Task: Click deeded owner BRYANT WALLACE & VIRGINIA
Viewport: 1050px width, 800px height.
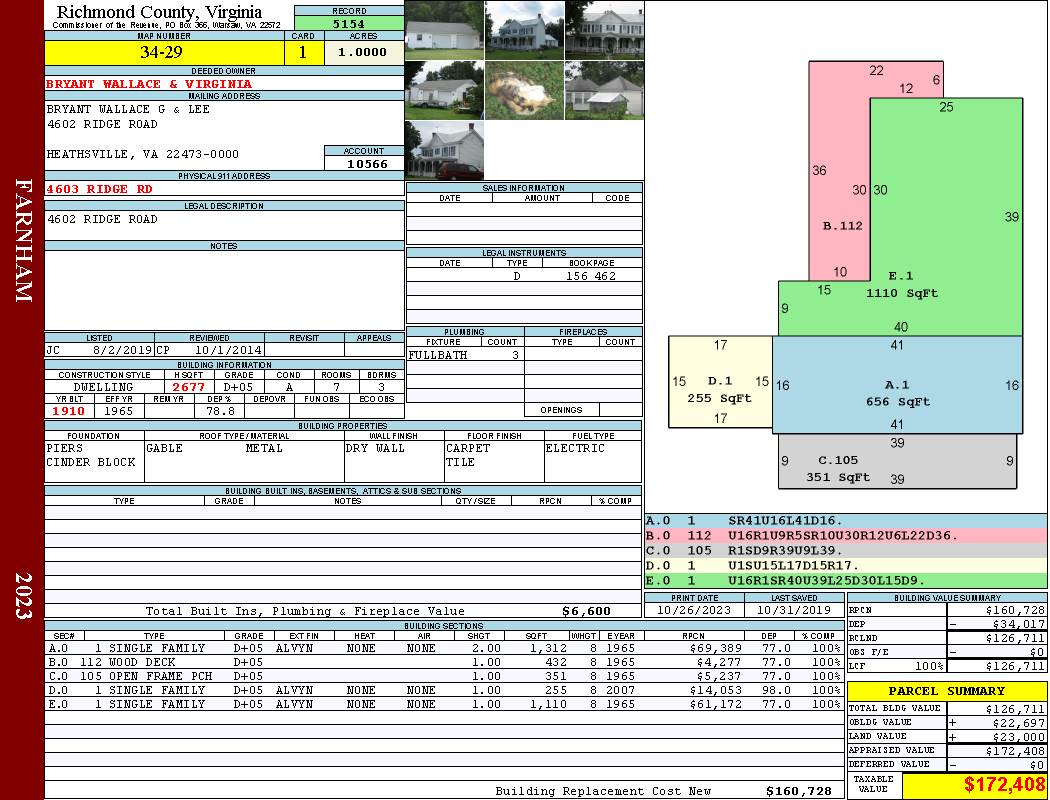Action: [149, 84]
